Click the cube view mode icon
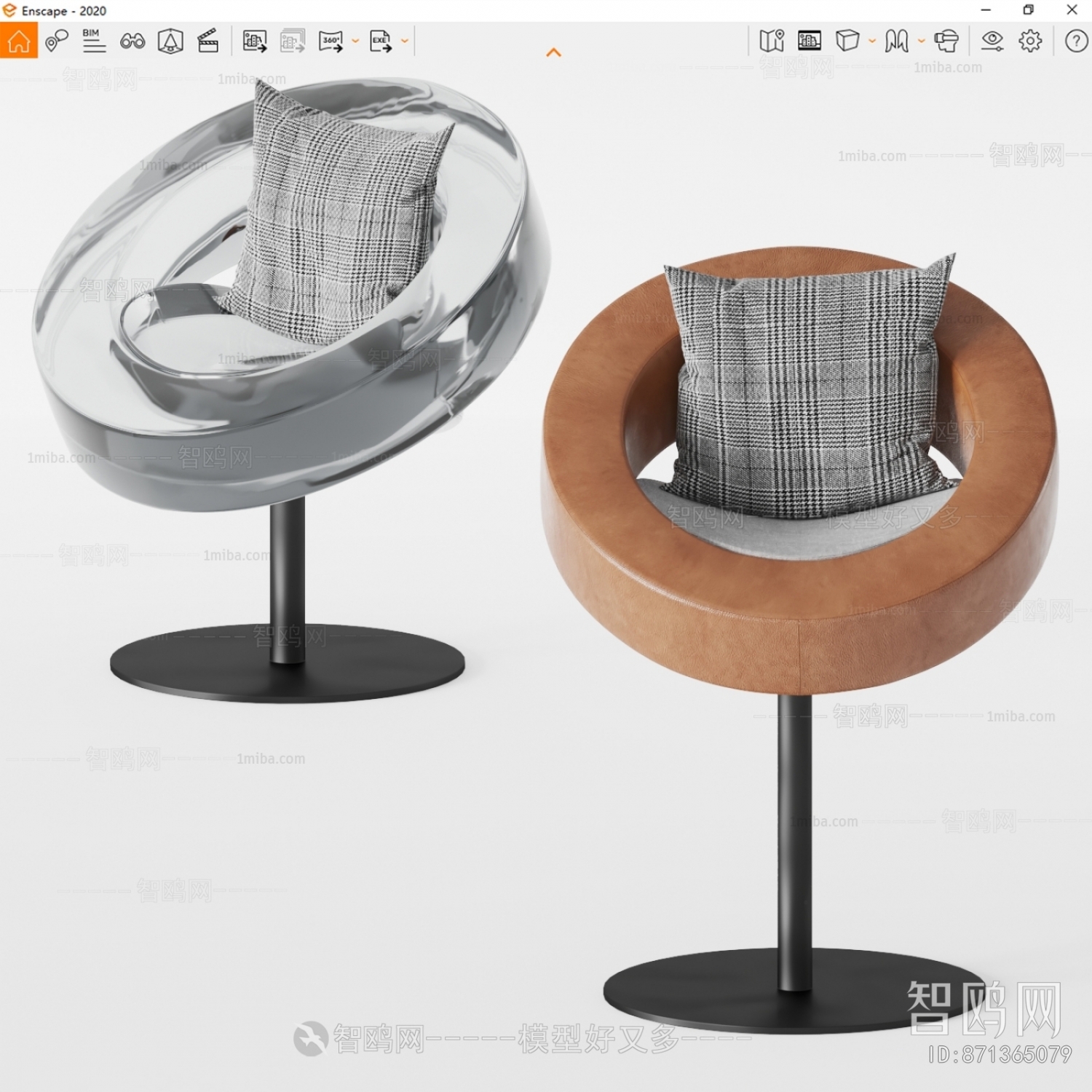 point(847,41)
